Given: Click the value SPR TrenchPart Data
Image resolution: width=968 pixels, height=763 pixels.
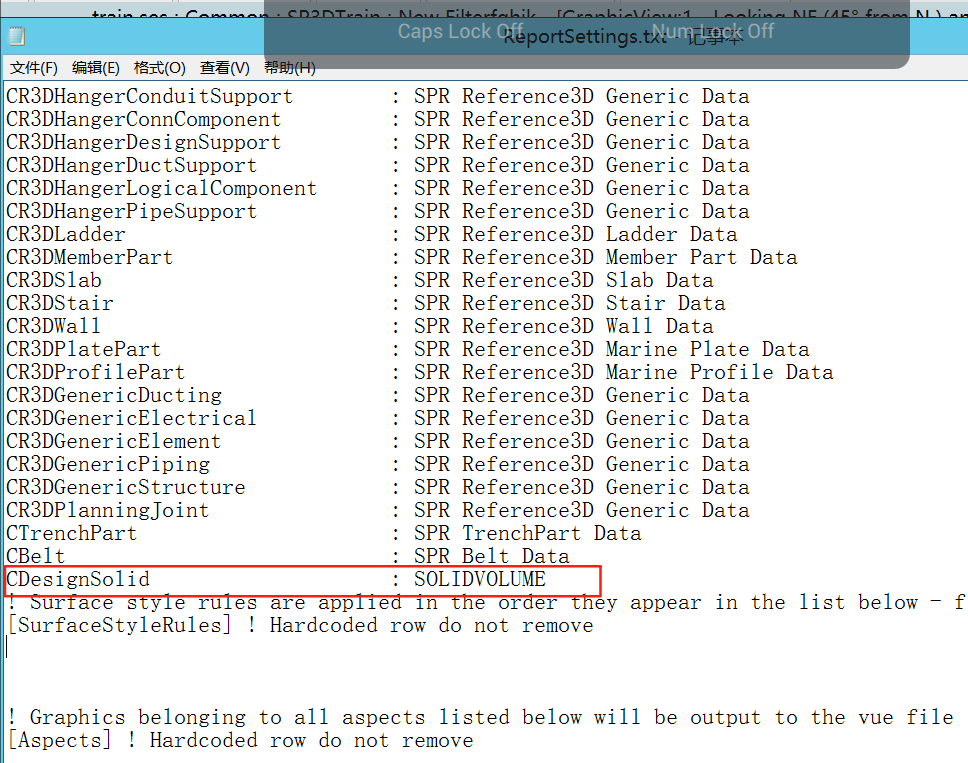Looking at the screenshot, I should point(527,533).
